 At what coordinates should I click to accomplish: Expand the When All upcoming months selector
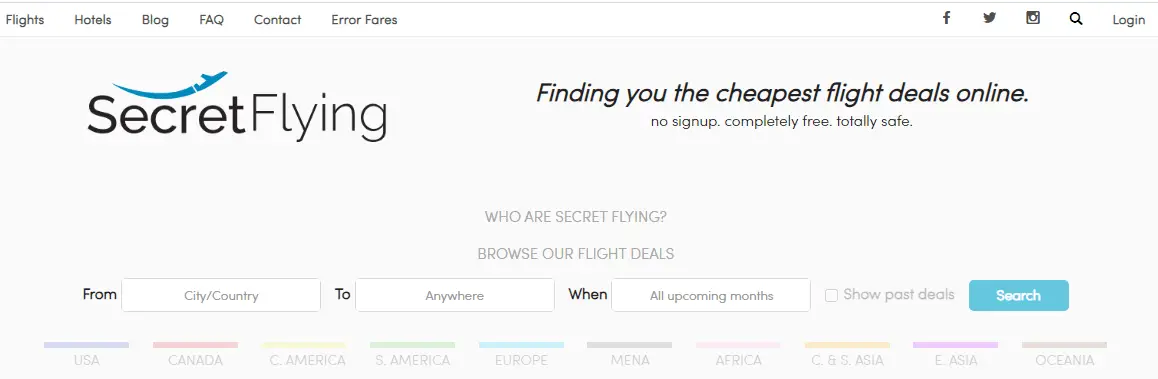(710, 295)
